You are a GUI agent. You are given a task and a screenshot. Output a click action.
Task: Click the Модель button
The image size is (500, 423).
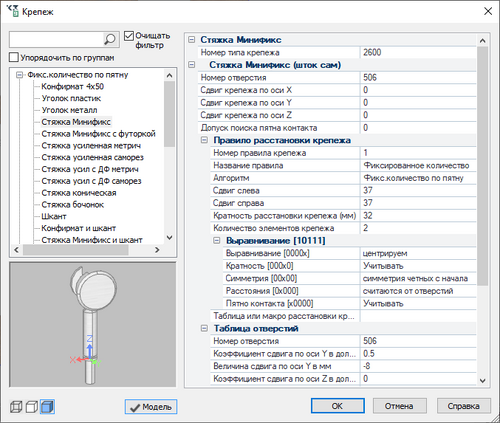(151, 407)
